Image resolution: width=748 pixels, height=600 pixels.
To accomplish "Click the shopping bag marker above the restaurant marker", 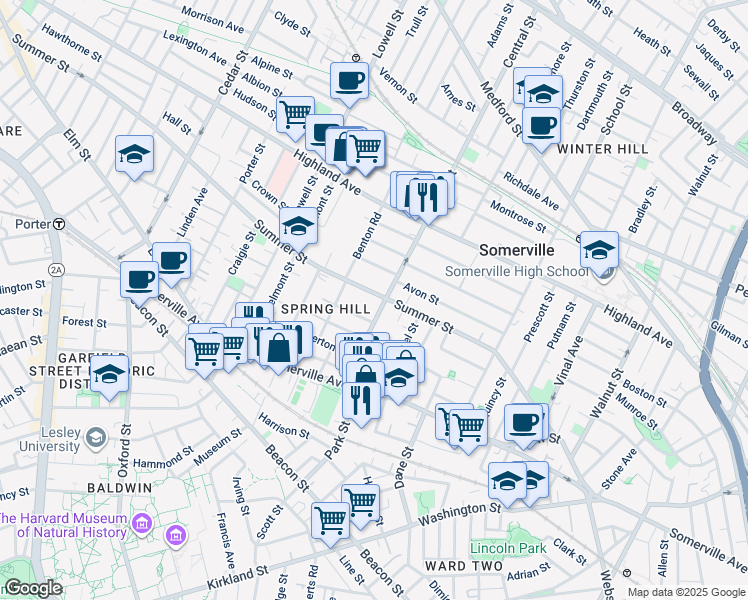I will [x=365, y=375].
